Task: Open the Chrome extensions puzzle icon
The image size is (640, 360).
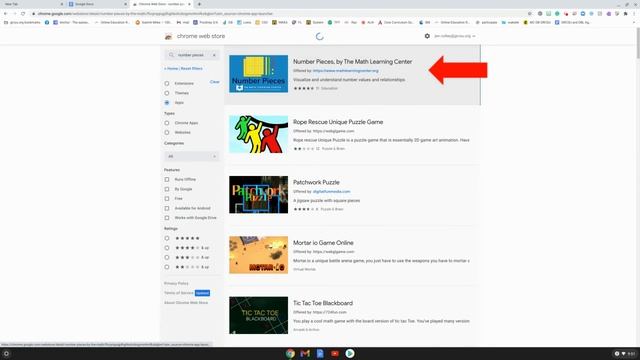Action: (626, 13)
